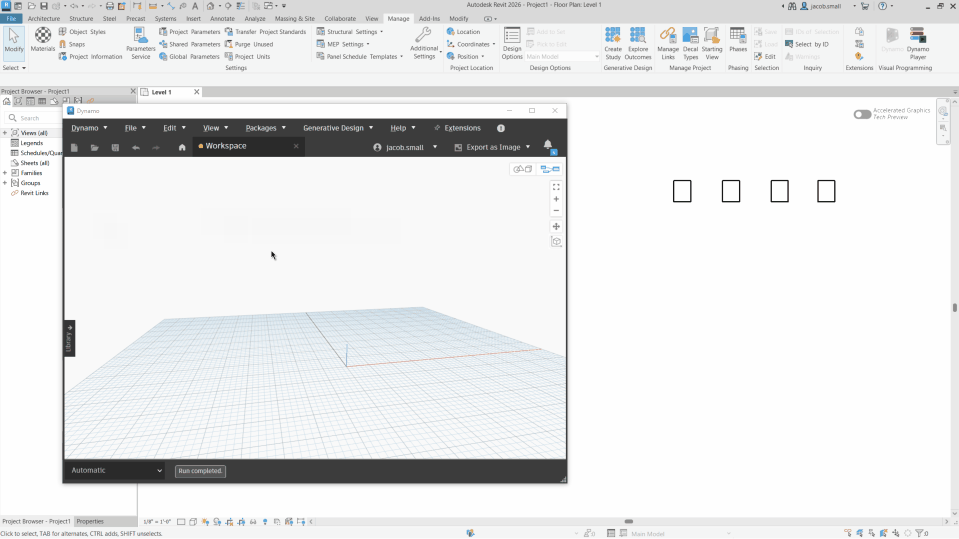Click Create Study in Generative Design
Viewport: 959px width, 539px height.
[613, 43]
